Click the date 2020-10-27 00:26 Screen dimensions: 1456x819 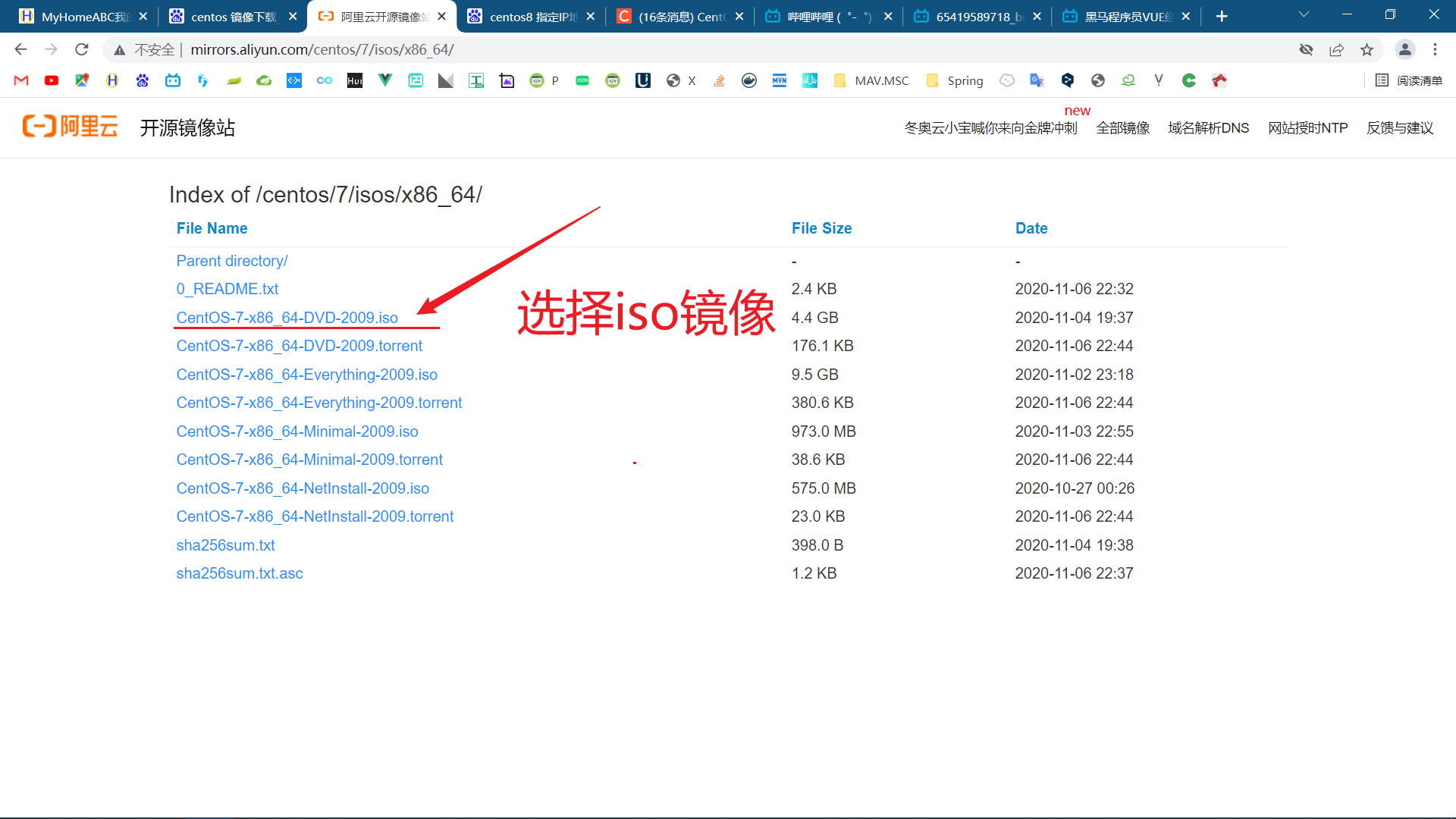click(1075, 488)
